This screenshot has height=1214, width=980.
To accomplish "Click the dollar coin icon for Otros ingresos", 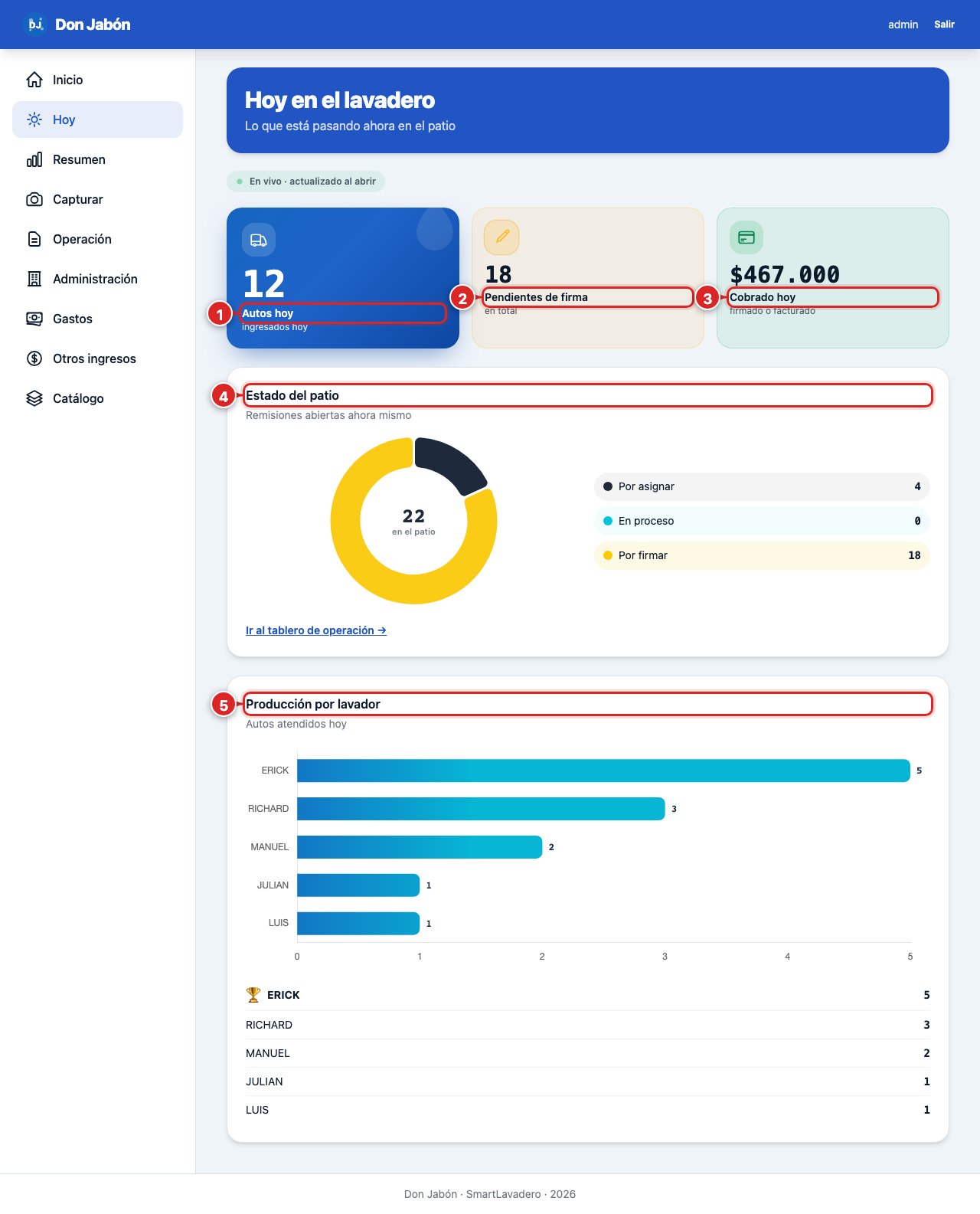I will 34,358.
